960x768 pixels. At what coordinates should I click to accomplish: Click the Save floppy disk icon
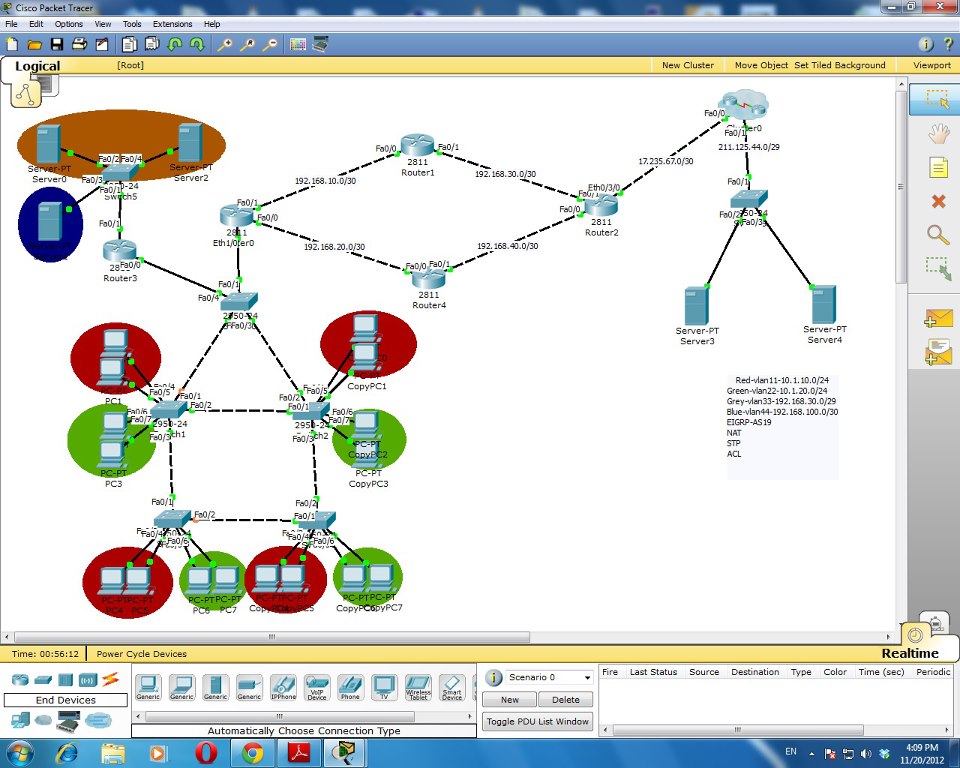coord(57,44)
